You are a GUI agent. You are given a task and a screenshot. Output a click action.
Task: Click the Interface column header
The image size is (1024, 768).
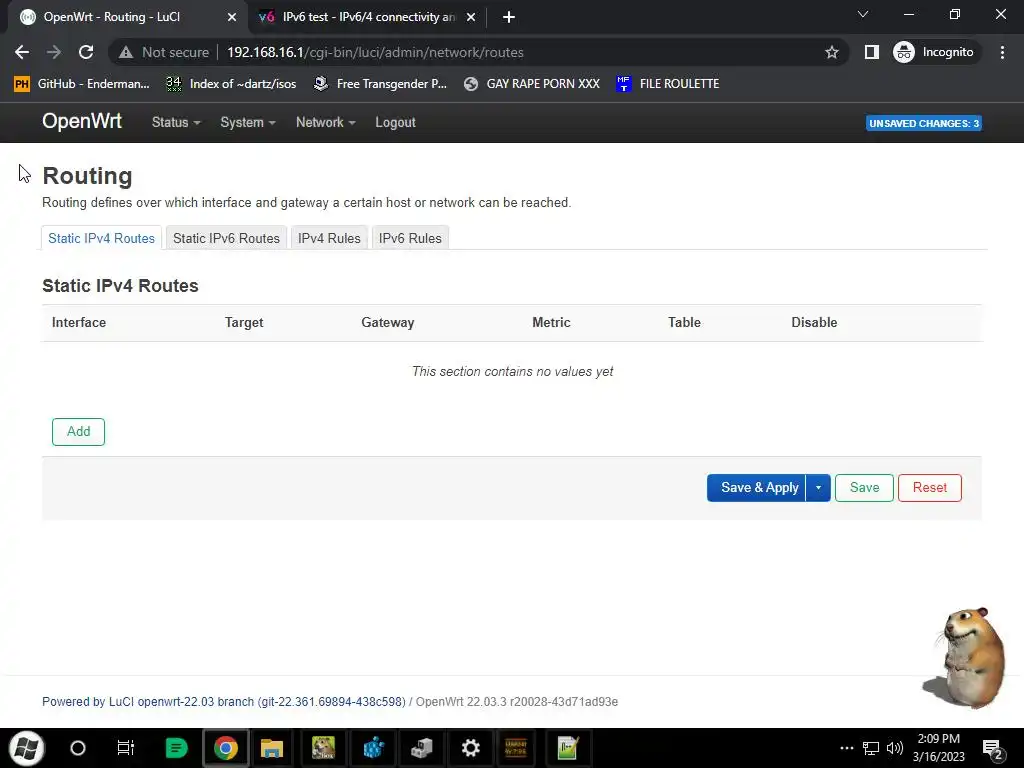(x=79, y=323)
